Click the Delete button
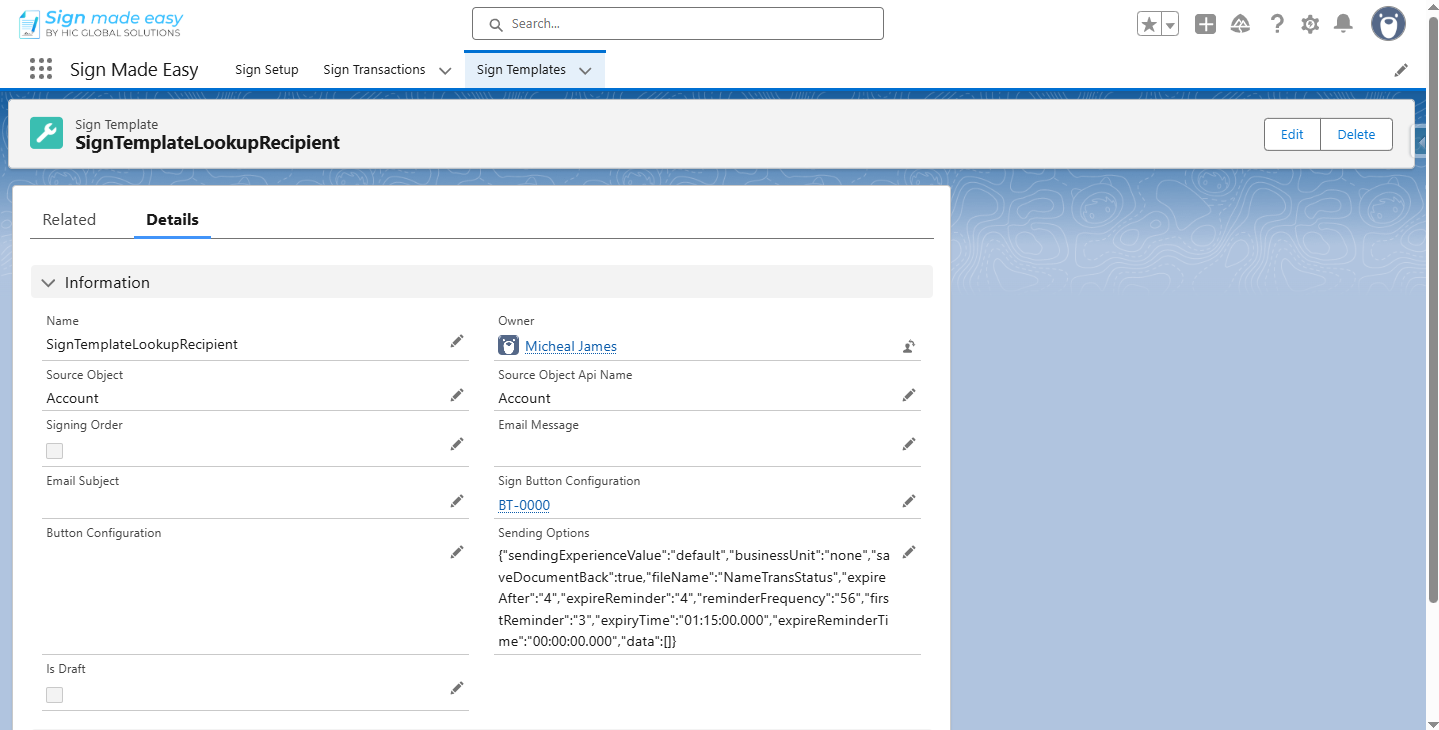1439x730 pixels. pyautogui.click(x=1356, y=134)
